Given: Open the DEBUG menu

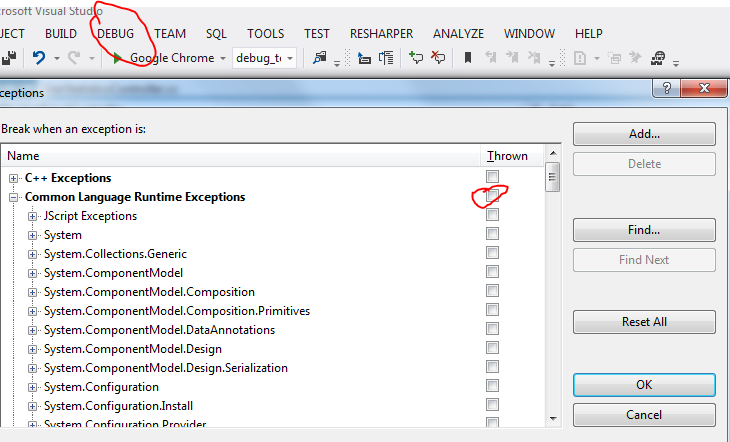Looking at the screenshot, I should [116, 33].
